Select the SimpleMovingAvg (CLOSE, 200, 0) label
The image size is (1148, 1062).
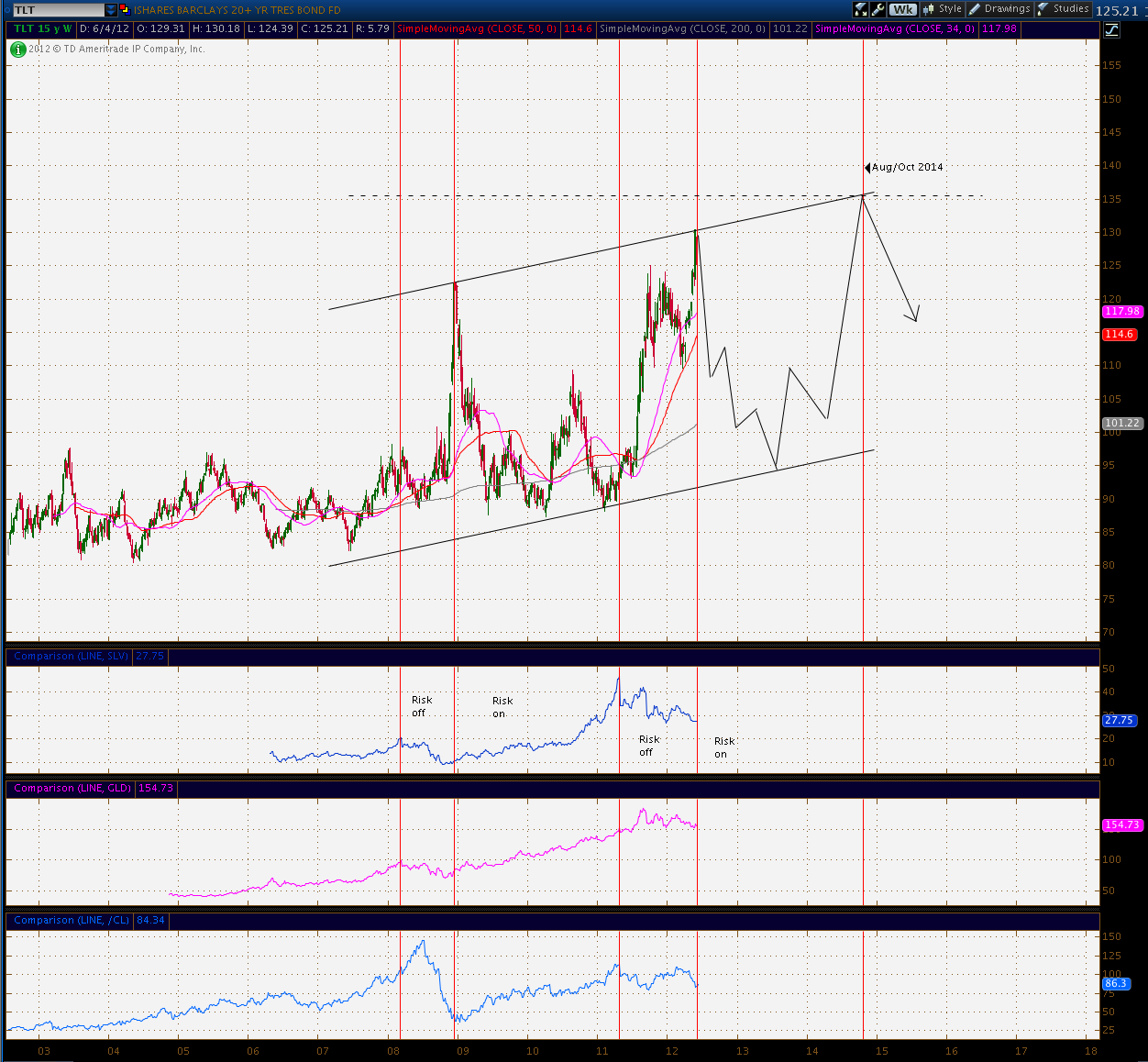point(683,29)
